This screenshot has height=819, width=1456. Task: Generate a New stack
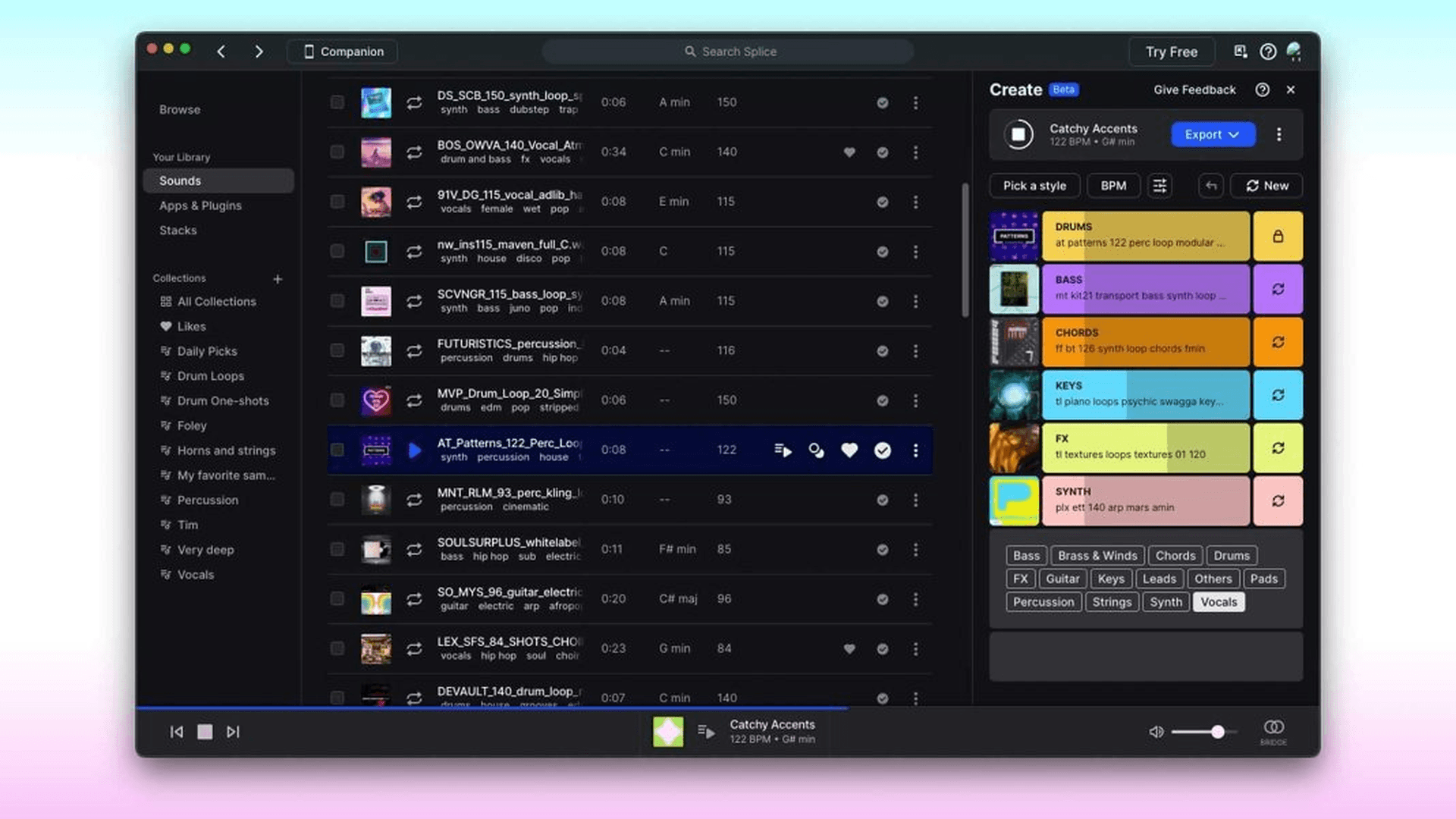point(1266,186)
